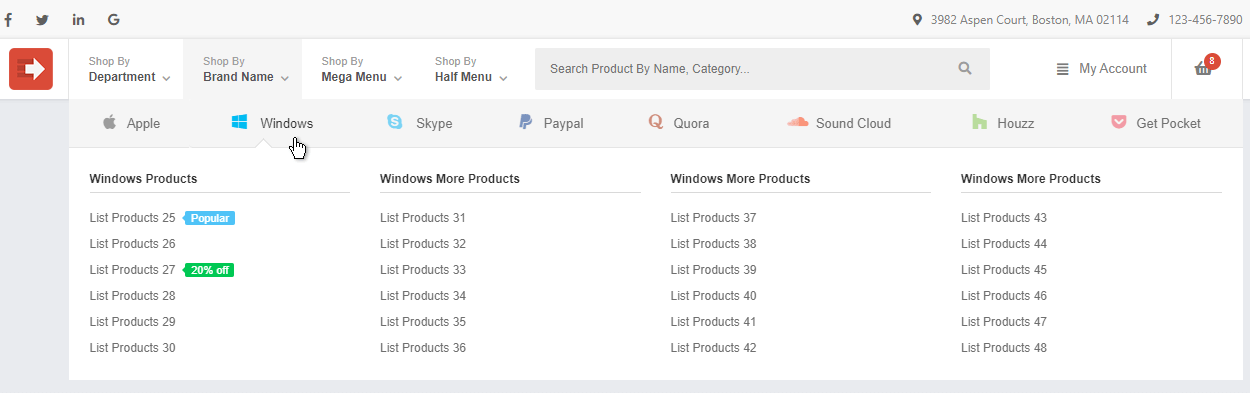Open List Products 31 link
1250x393 pixels.
click(423, 218)
